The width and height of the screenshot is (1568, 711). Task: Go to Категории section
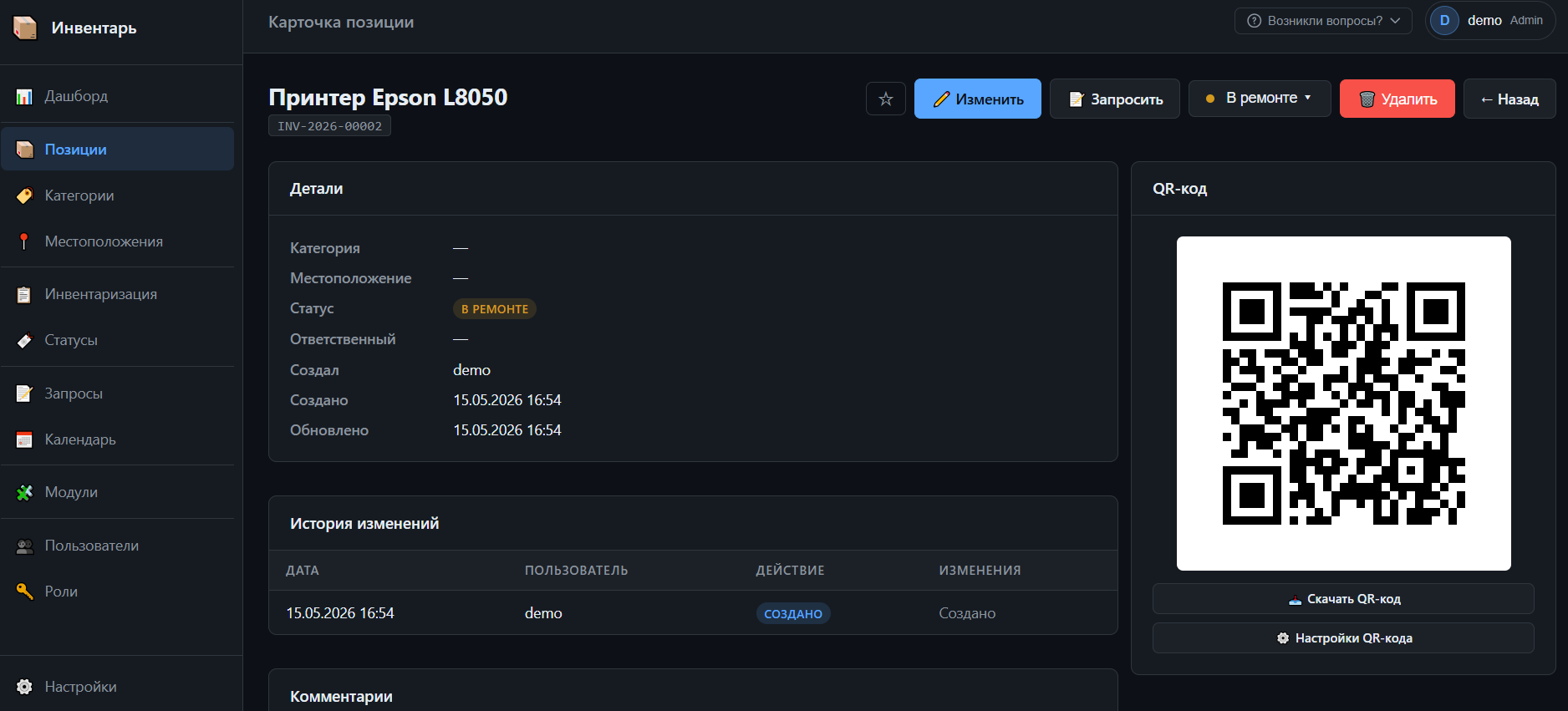117,196
